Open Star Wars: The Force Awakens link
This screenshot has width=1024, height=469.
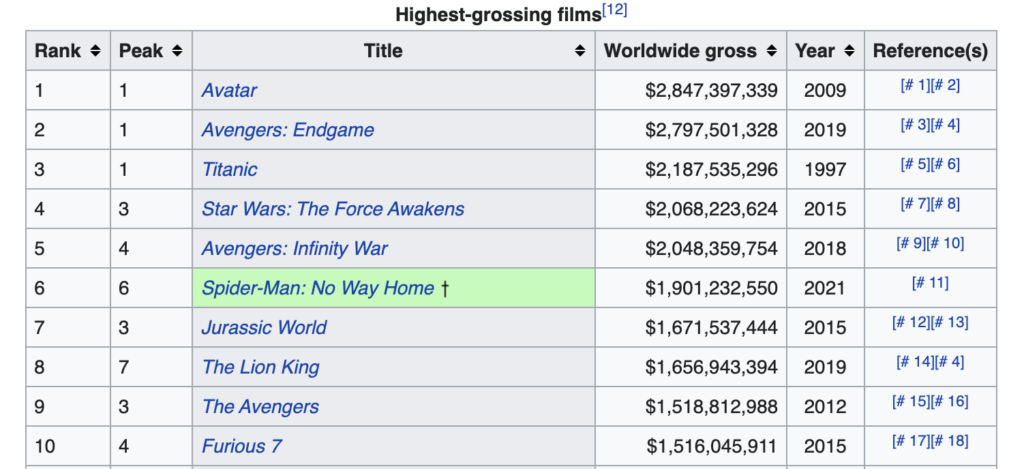pyautogui.click(x=333, y=209)
